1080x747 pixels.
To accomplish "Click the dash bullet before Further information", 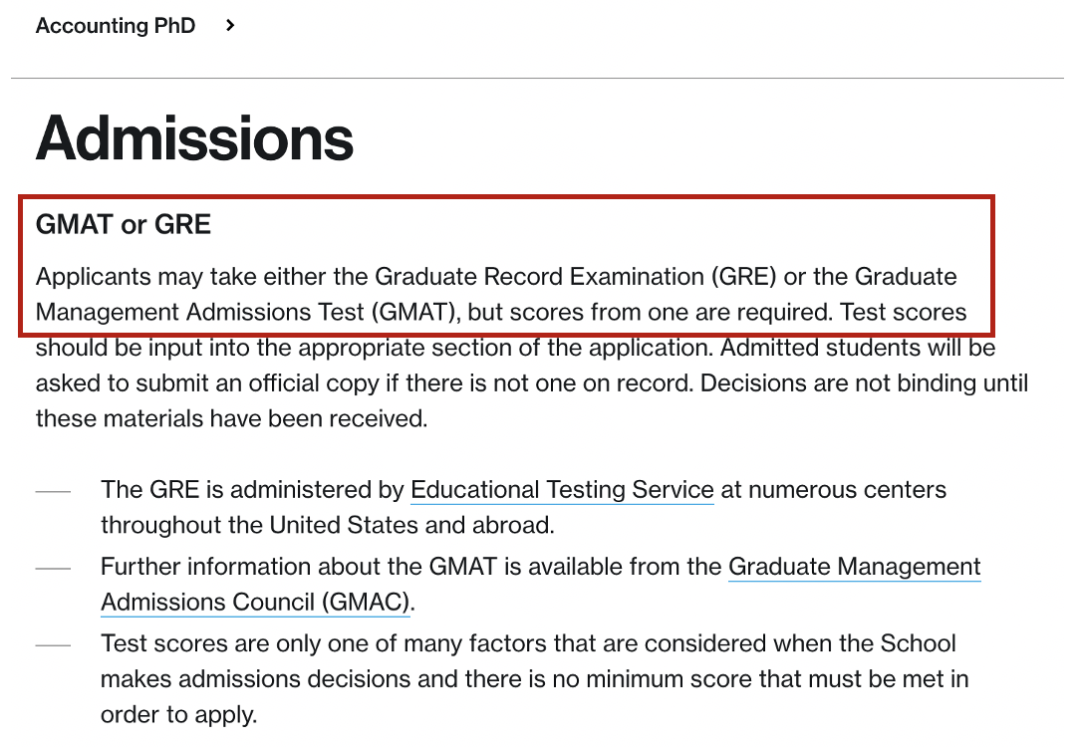I will (53, 569).
